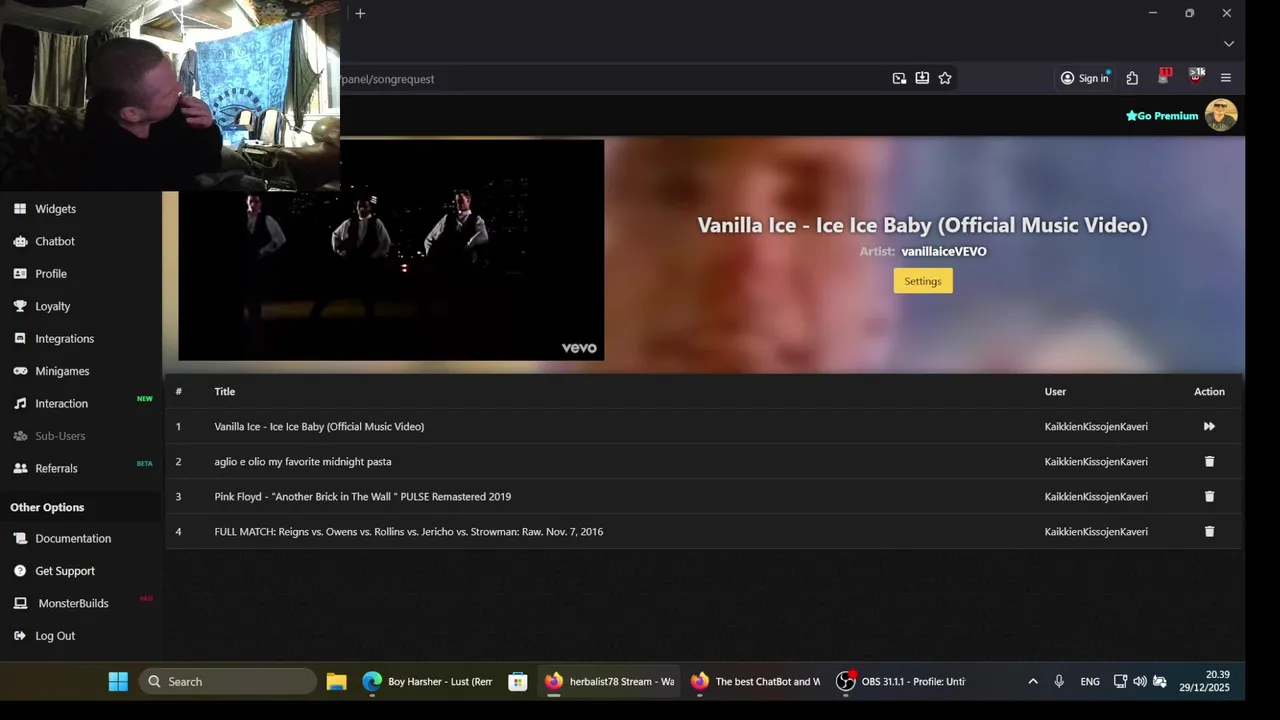The width and height of the screenshot is (1280, 720).
Task: Open Widgets in the sidebar
Action: click(55, 209)
